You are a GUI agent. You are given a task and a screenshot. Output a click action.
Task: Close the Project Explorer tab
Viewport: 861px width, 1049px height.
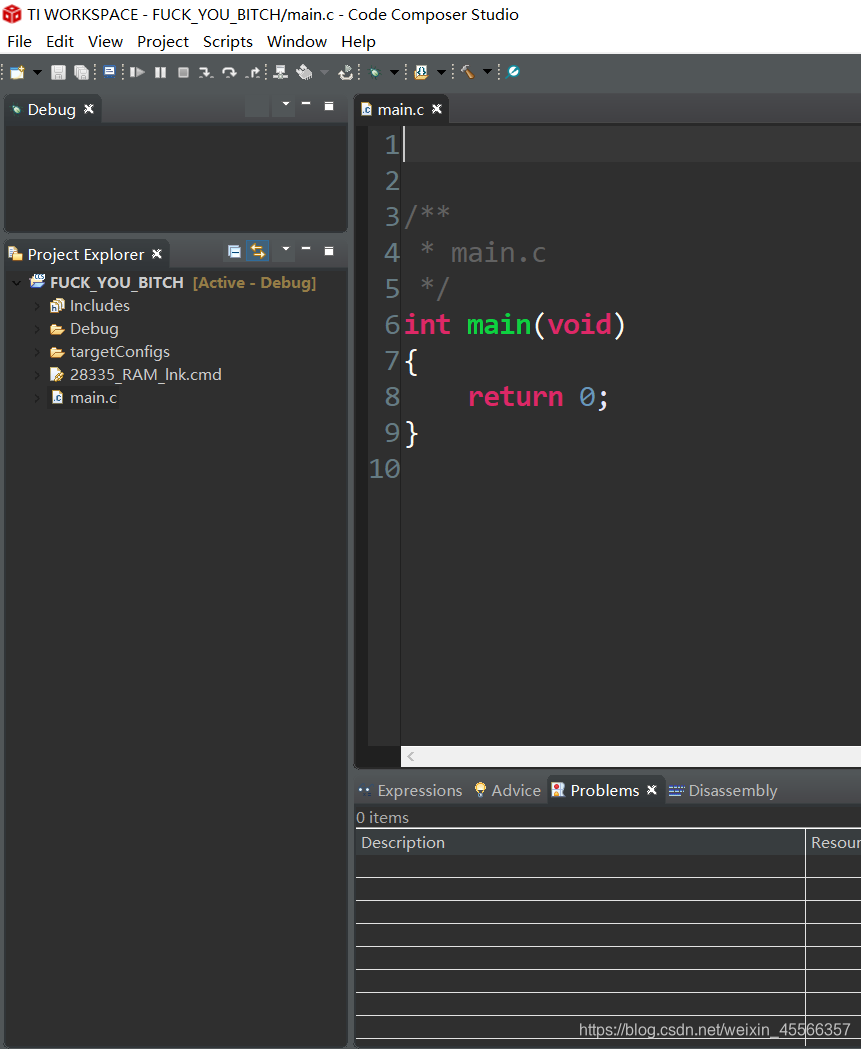point(157,254)
